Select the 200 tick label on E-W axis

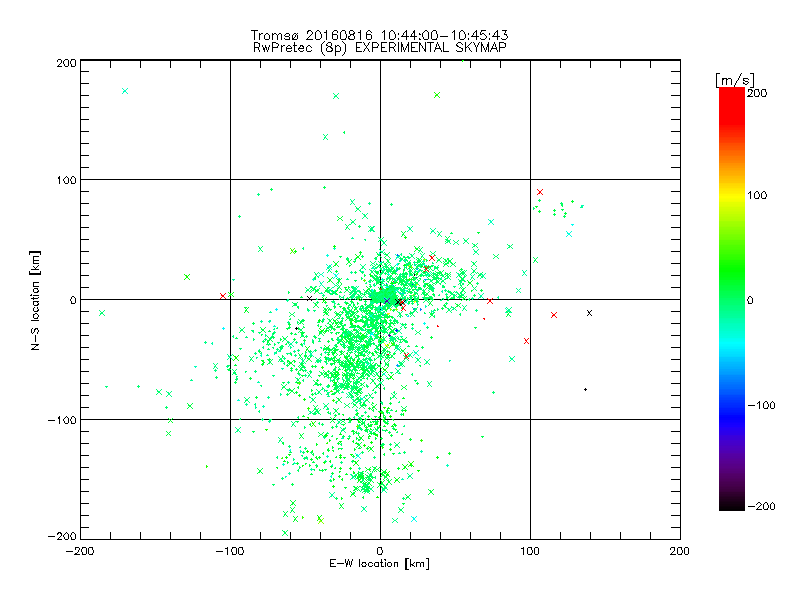click(x=680, y=552)
